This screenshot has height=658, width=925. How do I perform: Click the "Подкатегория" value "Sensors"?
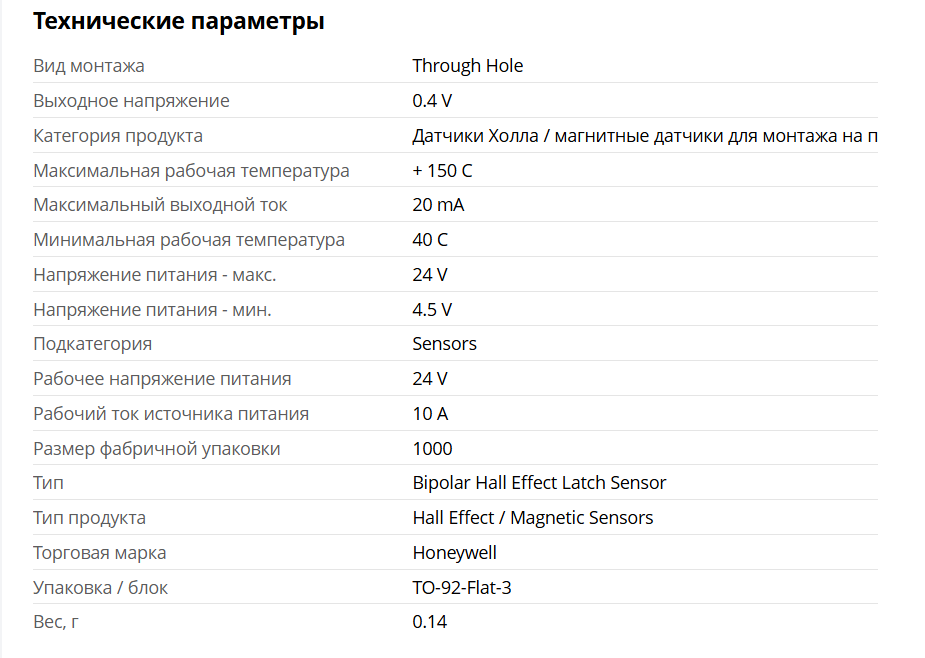coord(444,344)
